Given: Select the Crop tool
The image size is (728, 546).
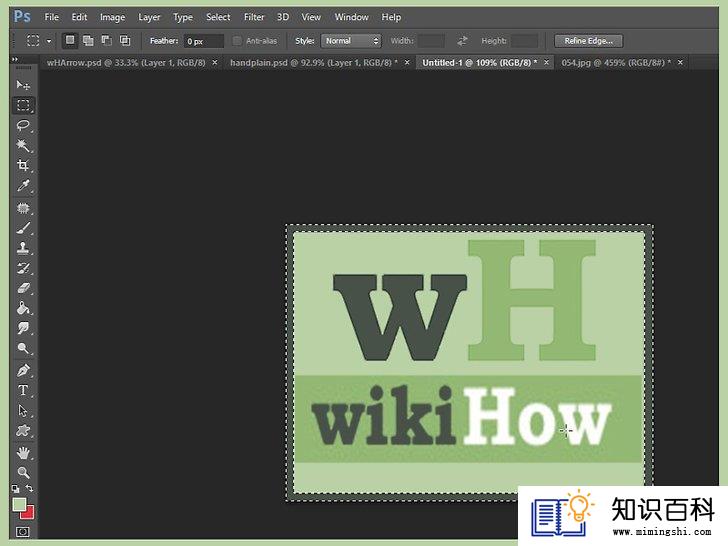Looking at the screenshot, I should (23, 165).
